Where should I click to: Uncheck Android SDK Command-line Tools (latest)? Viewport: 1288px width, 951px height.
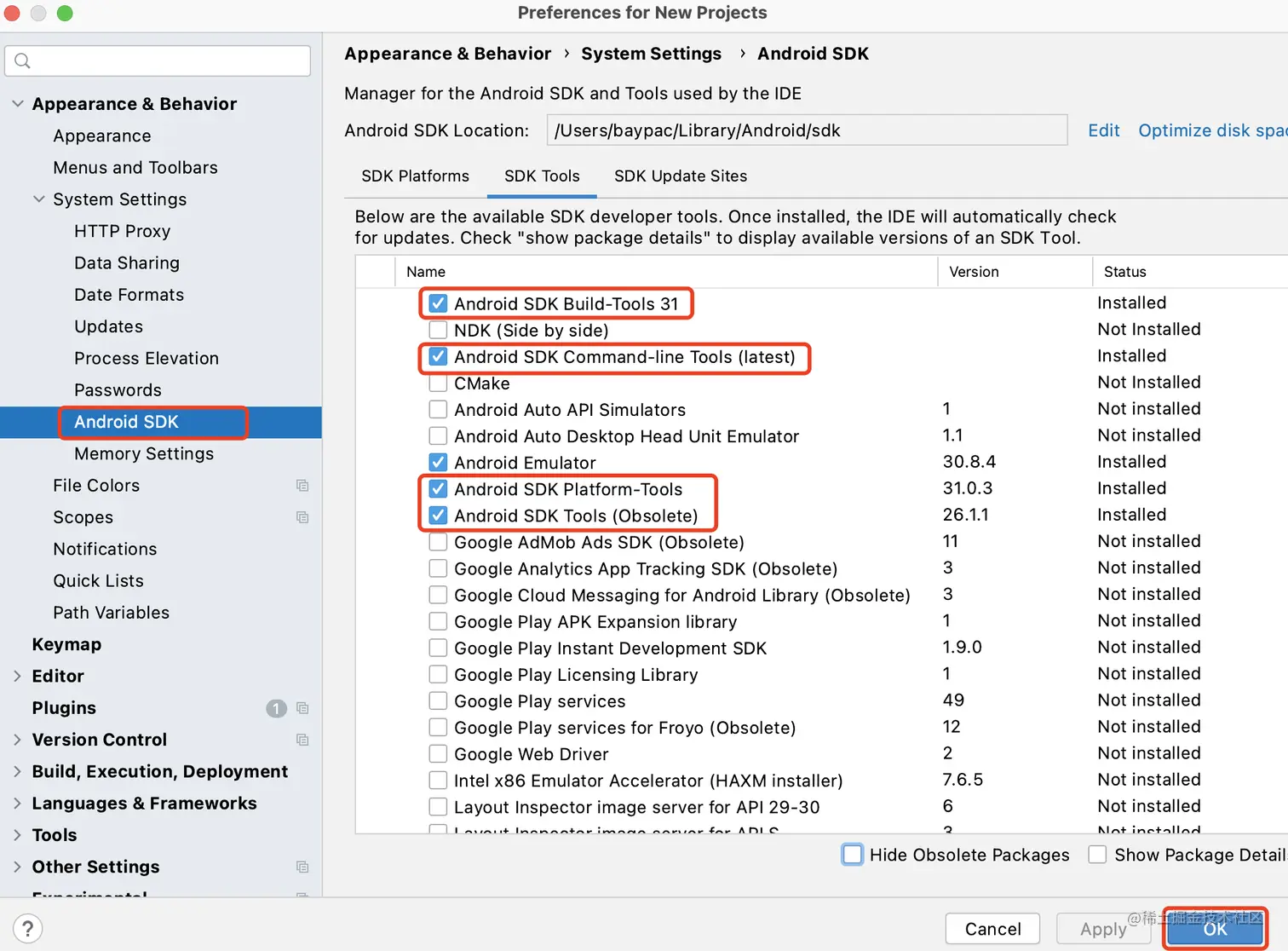[x=438, y=356]
